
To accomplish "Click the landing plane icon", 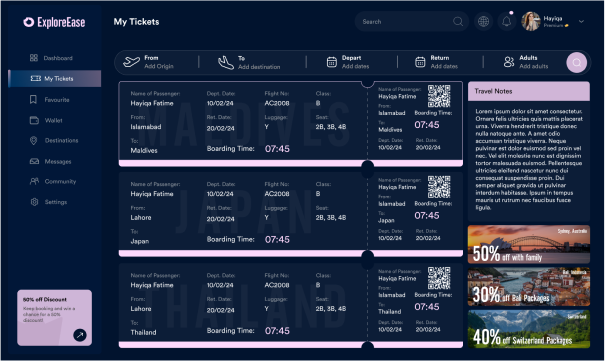I will (x=226, y=62).
